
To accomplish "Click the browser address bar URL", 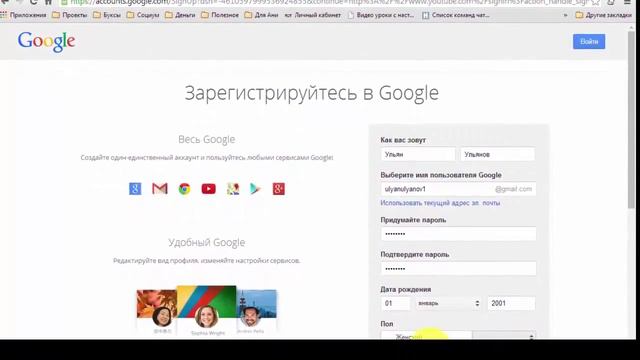I will click(329, 2).
